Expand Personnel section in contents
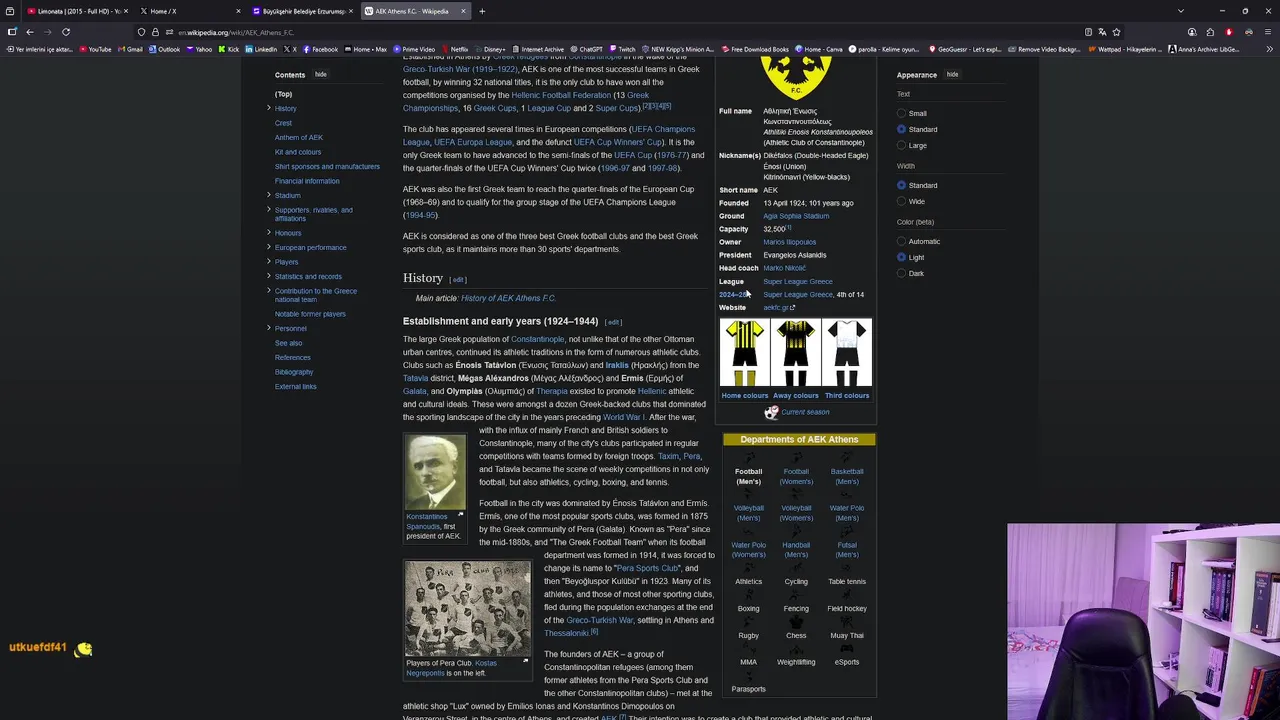 (268, 328)
